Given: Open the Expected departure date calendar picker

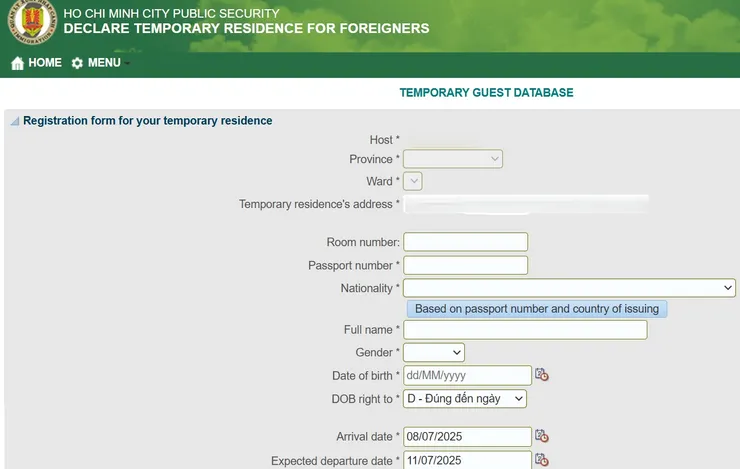Looking at the screenshot, I should [x=542, y=460].
